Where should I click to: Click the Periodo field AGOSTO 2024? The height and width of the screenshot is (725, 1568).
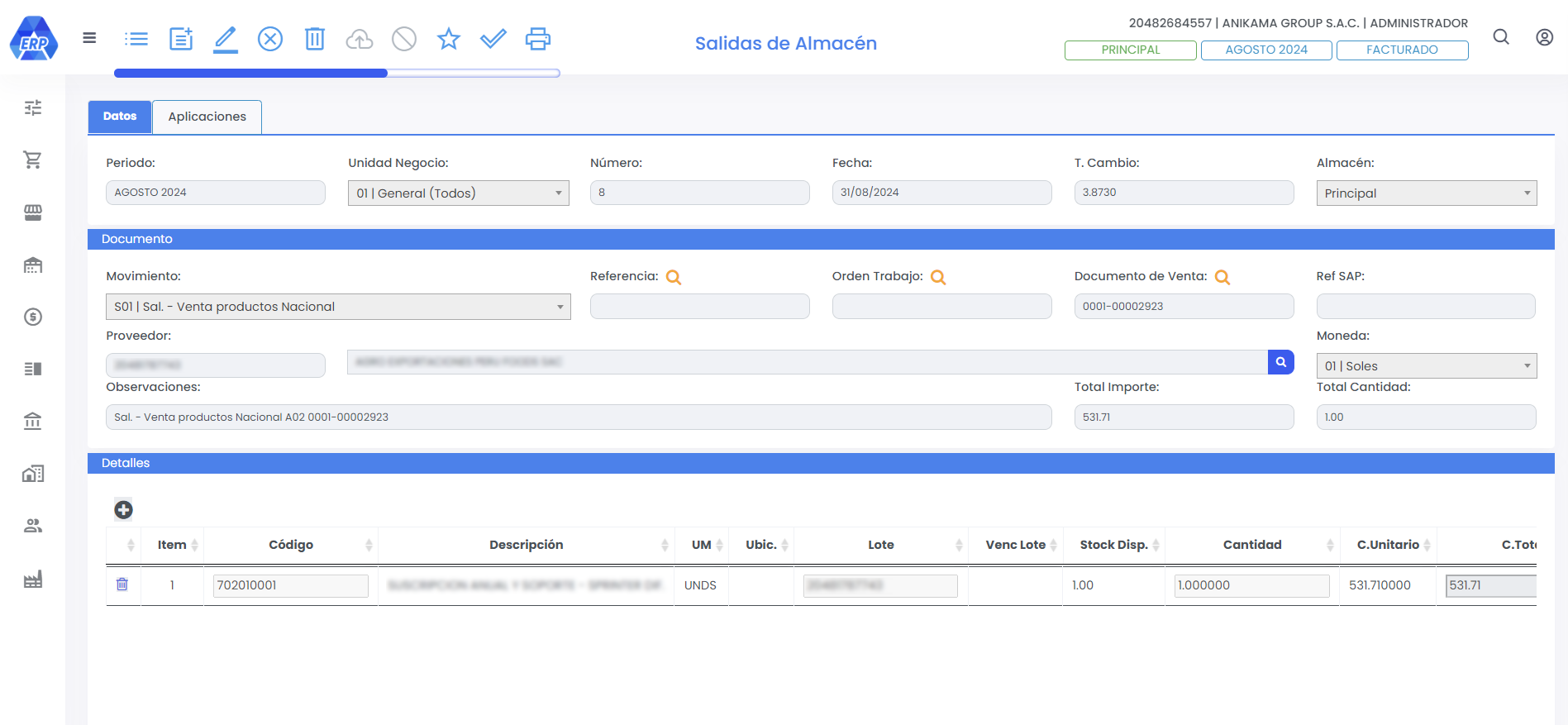coord(216,192)
